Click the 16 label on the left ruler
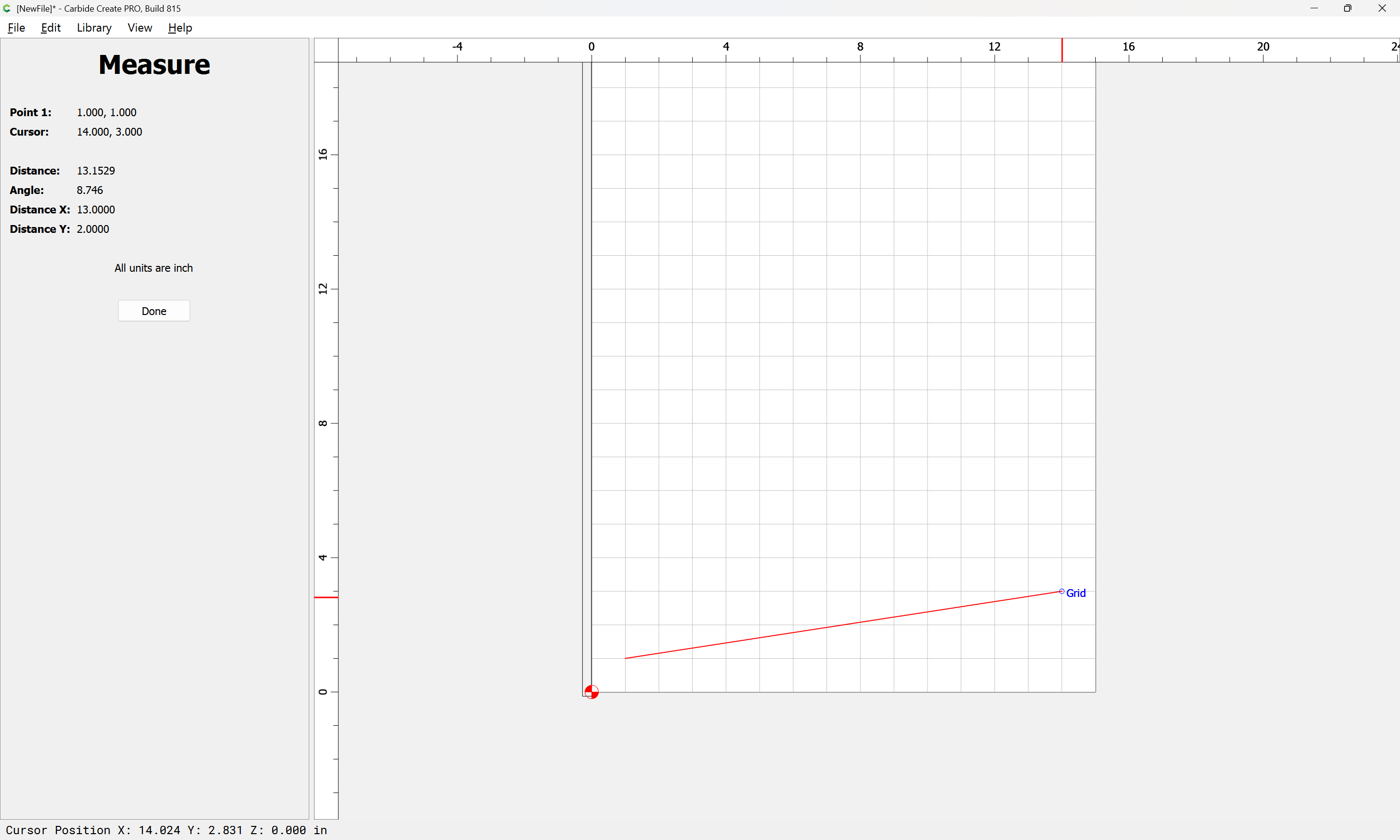 [323, 154]
